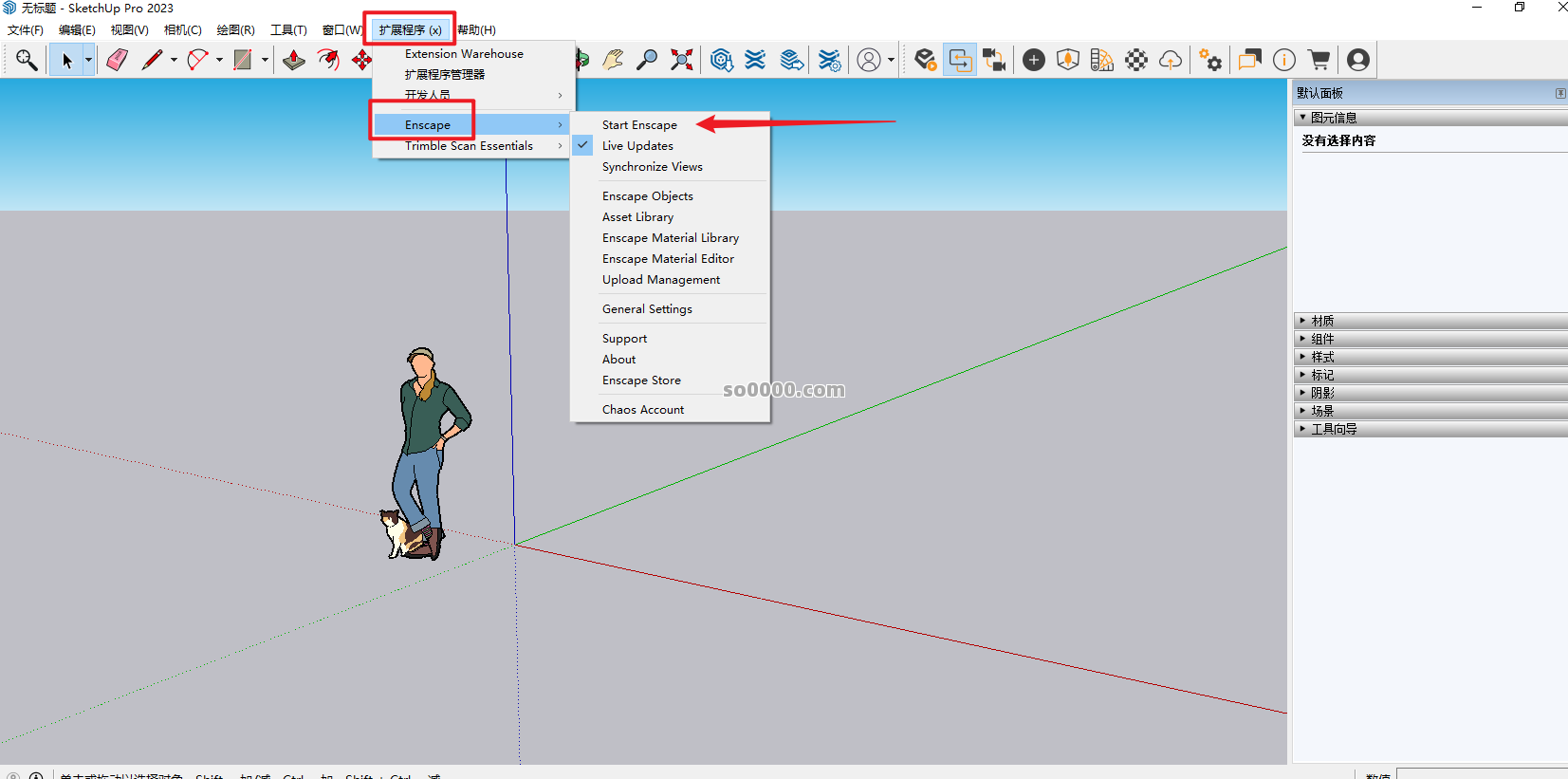Select the Push/Pull tool
The height and width of the screenshot is (779, 1568).
coord(294,60)
